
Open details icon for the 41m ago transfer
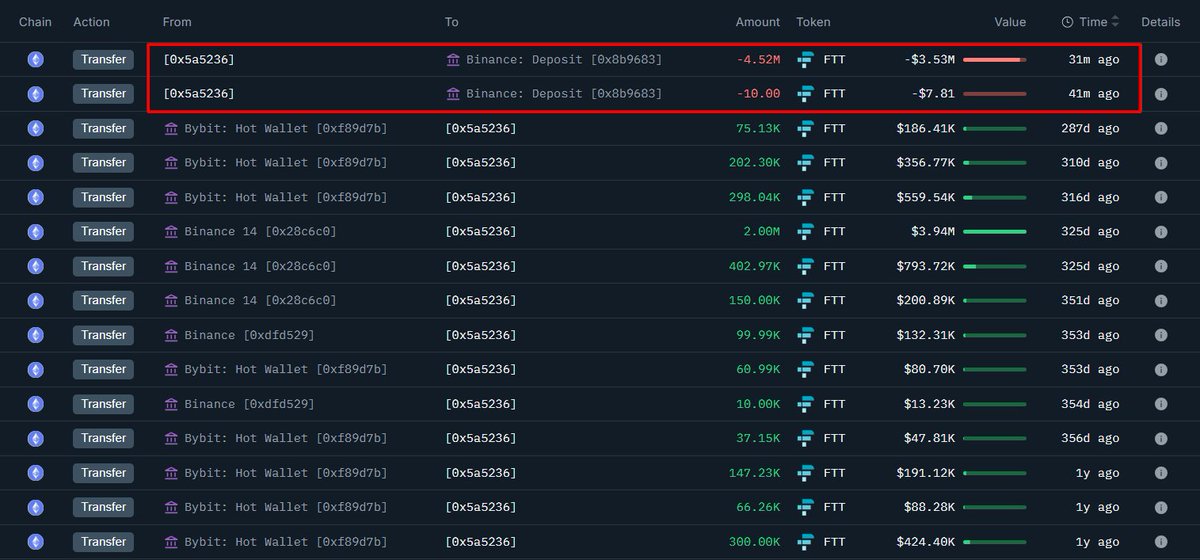pos(1161,94)
